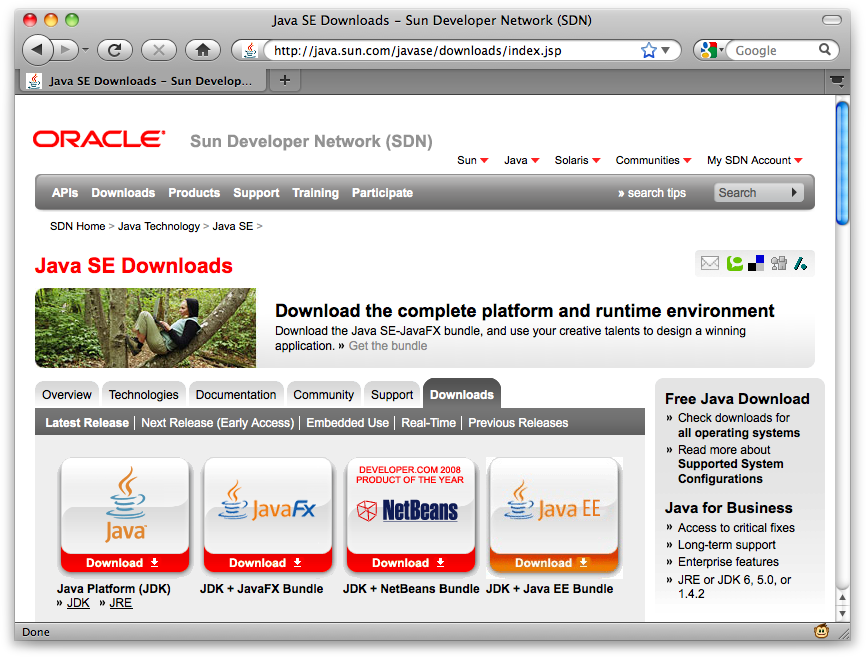Image resolution: width=866 pixels, height=657 pixels.
Task: Click SDN Home in the breadcrumb
Action: tap(77, 226)
